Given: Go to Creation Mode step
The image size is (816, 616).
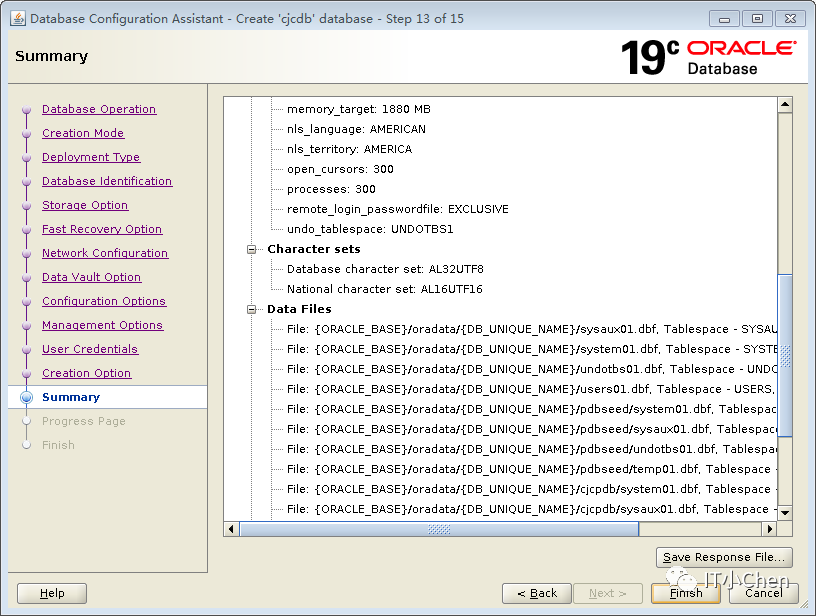Looking at the screenshot, I should (x=83, y=133).
